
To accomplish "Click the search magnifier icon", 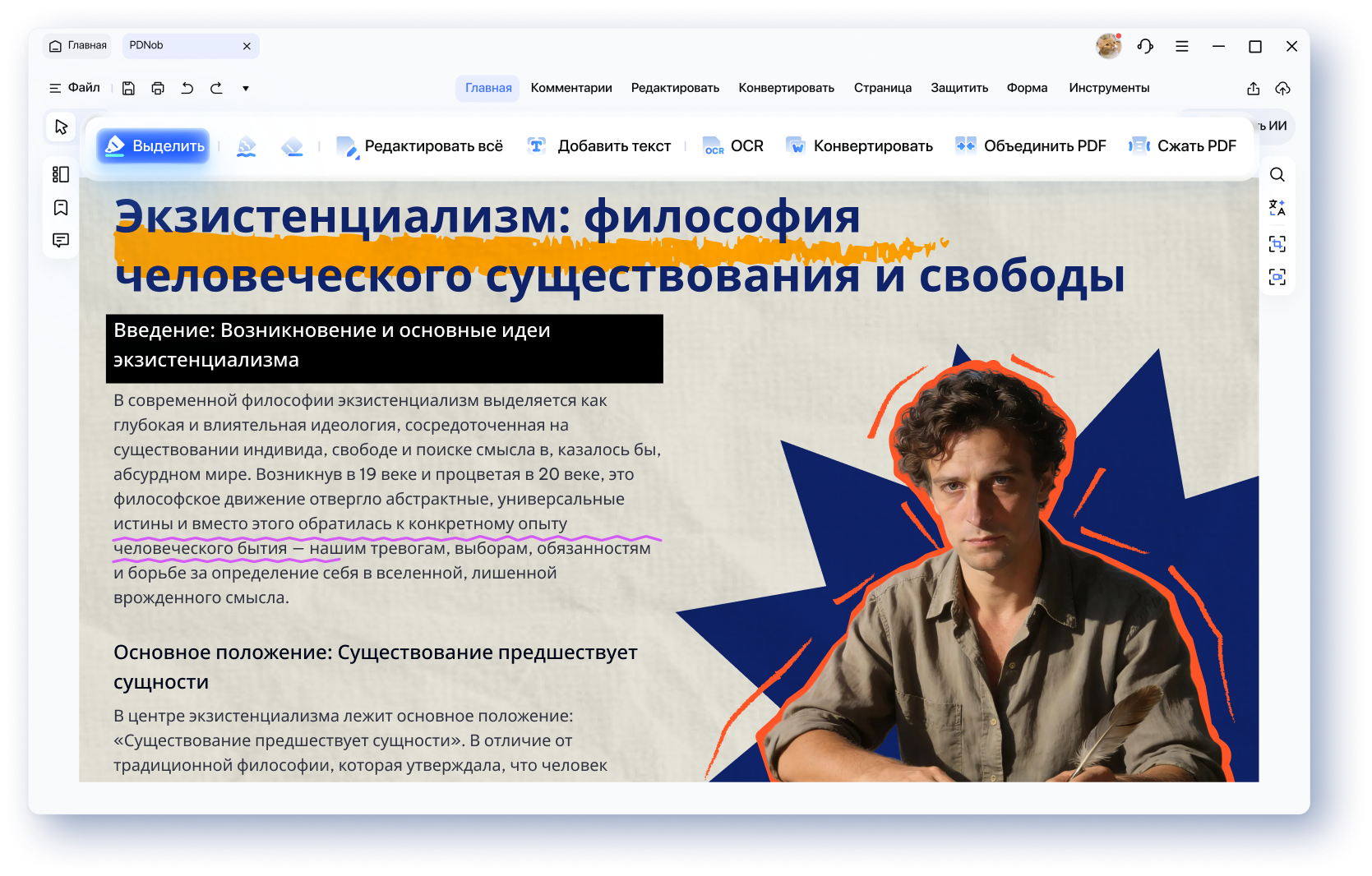I will tap(1277, 174).
